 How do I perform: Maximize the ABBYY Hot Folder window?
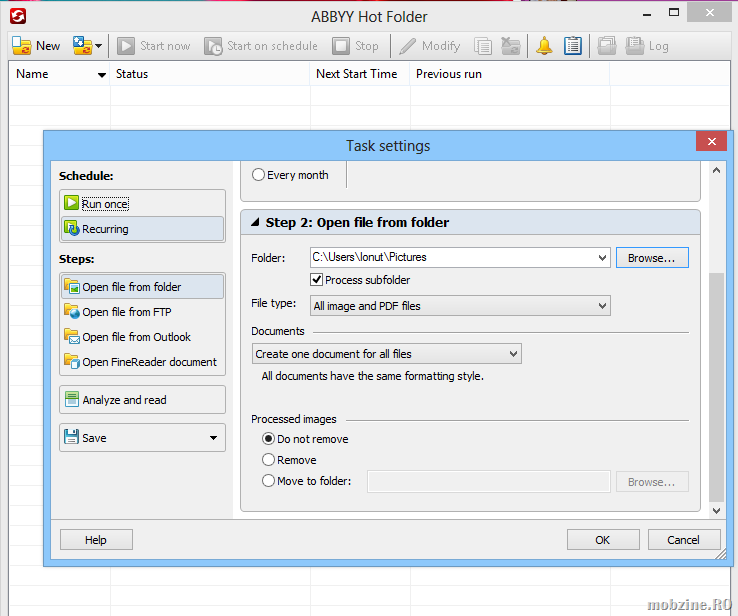(x=674, y=13)
